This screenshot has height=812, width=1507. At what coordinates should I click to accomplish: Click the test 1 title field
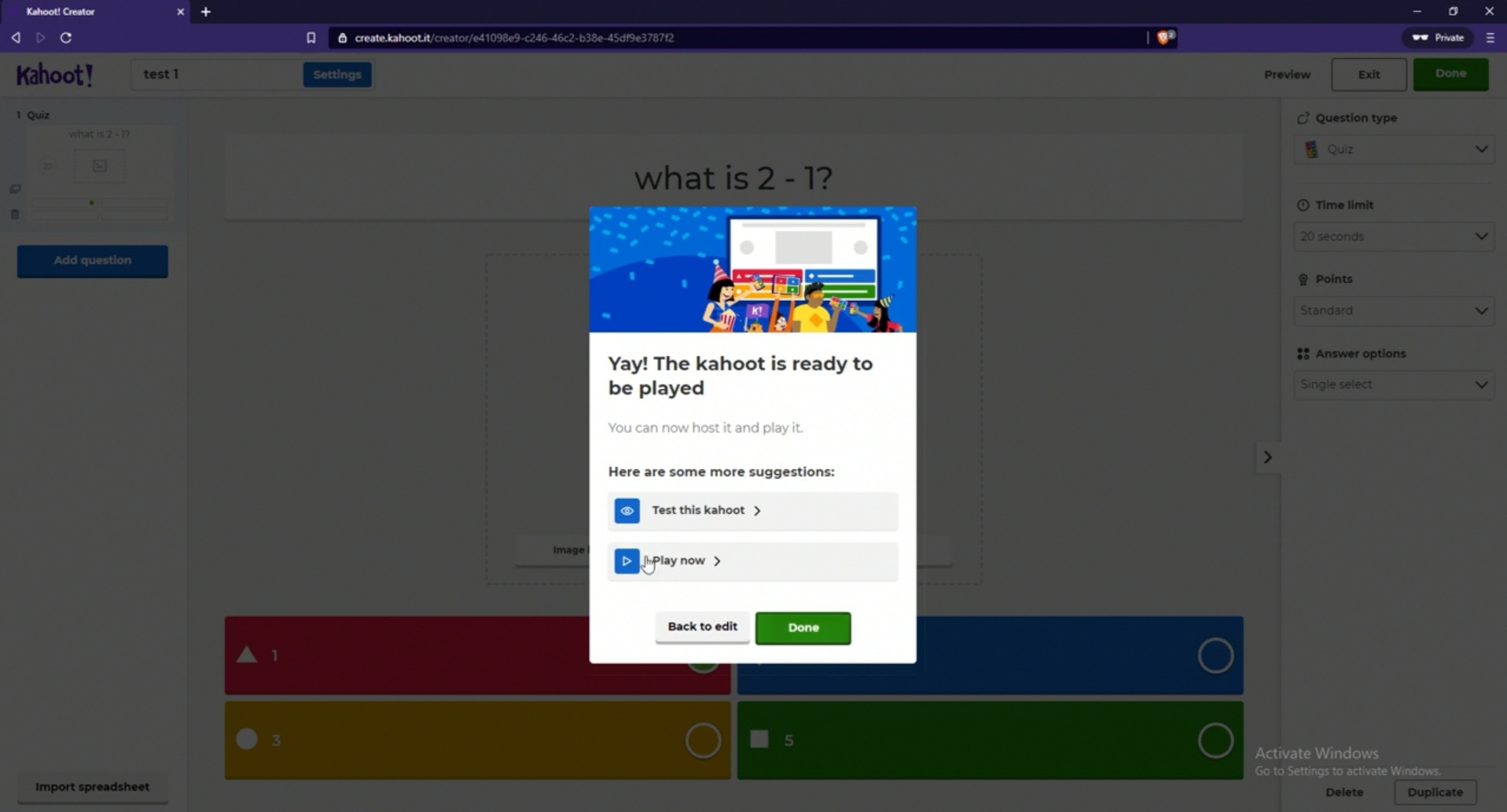click(x=215, y=74)
